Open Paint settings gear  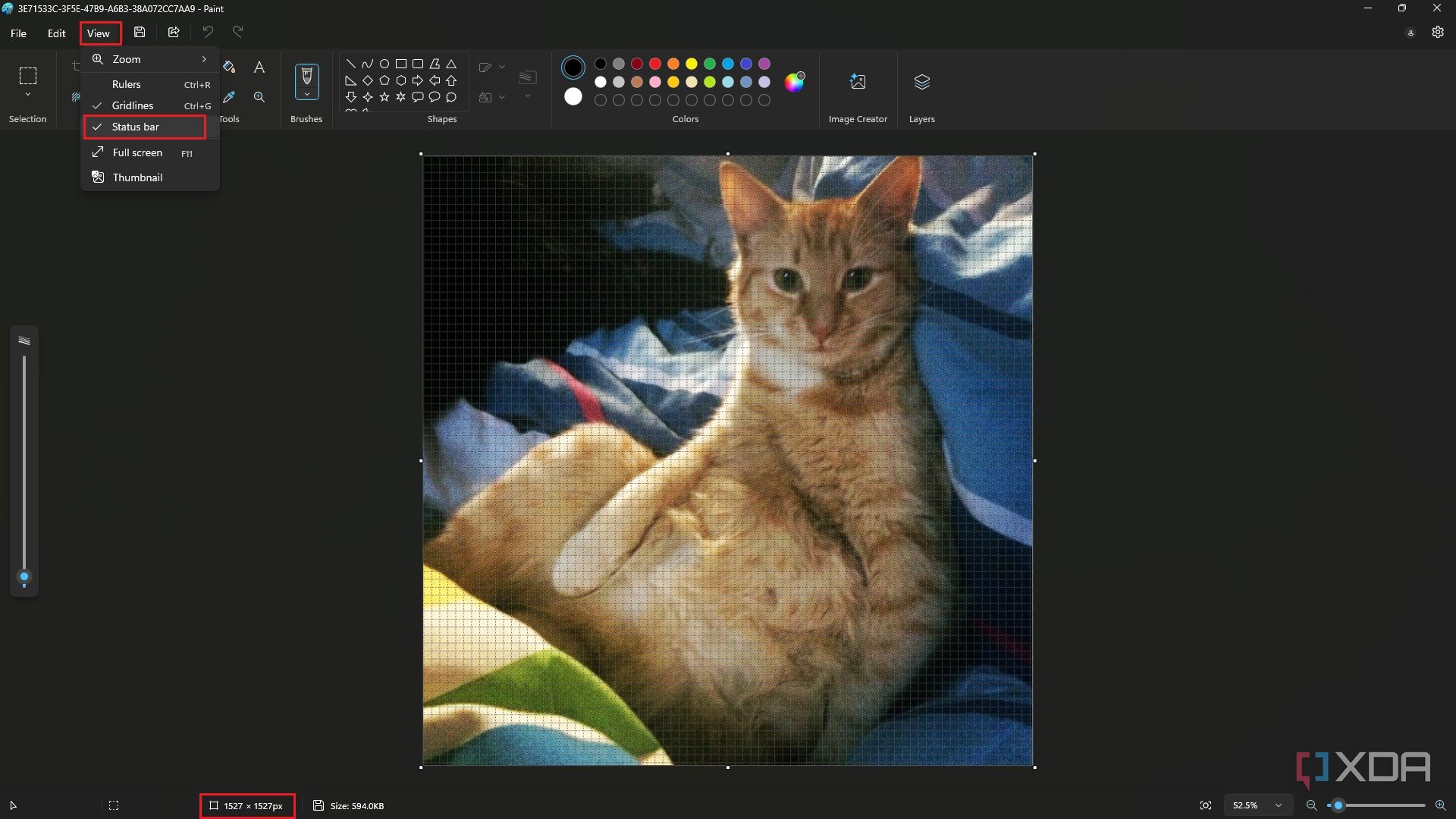coord(1438,33)
